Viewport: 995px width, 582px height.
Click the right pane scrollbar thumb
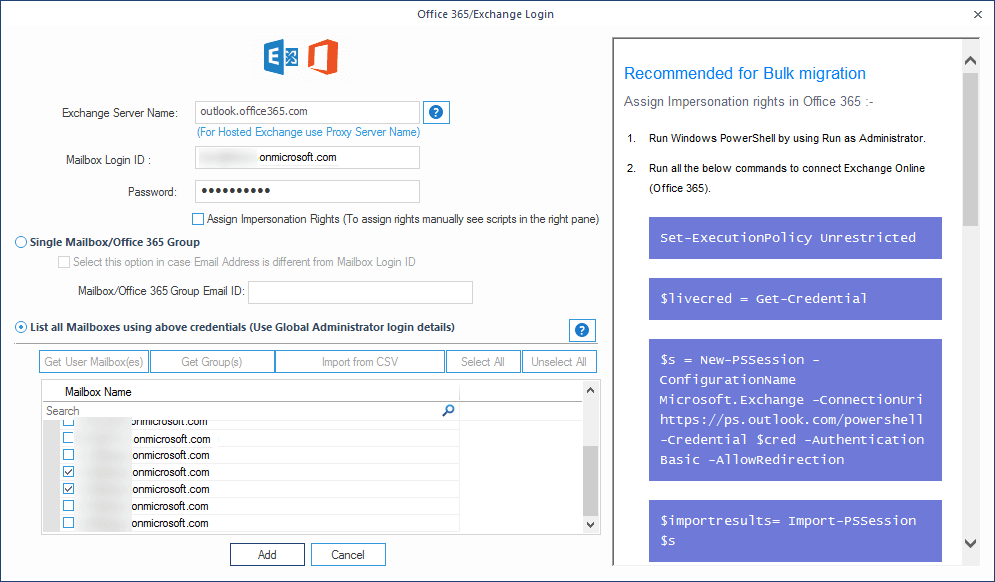point(970,149)
